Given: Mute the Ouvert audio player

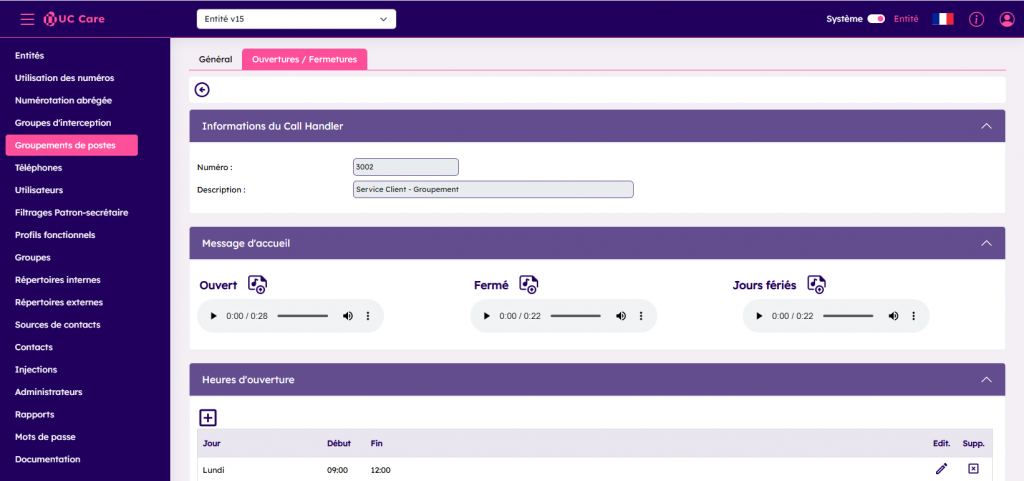Looking at the screenshot, I should click(x=348, y=316).
